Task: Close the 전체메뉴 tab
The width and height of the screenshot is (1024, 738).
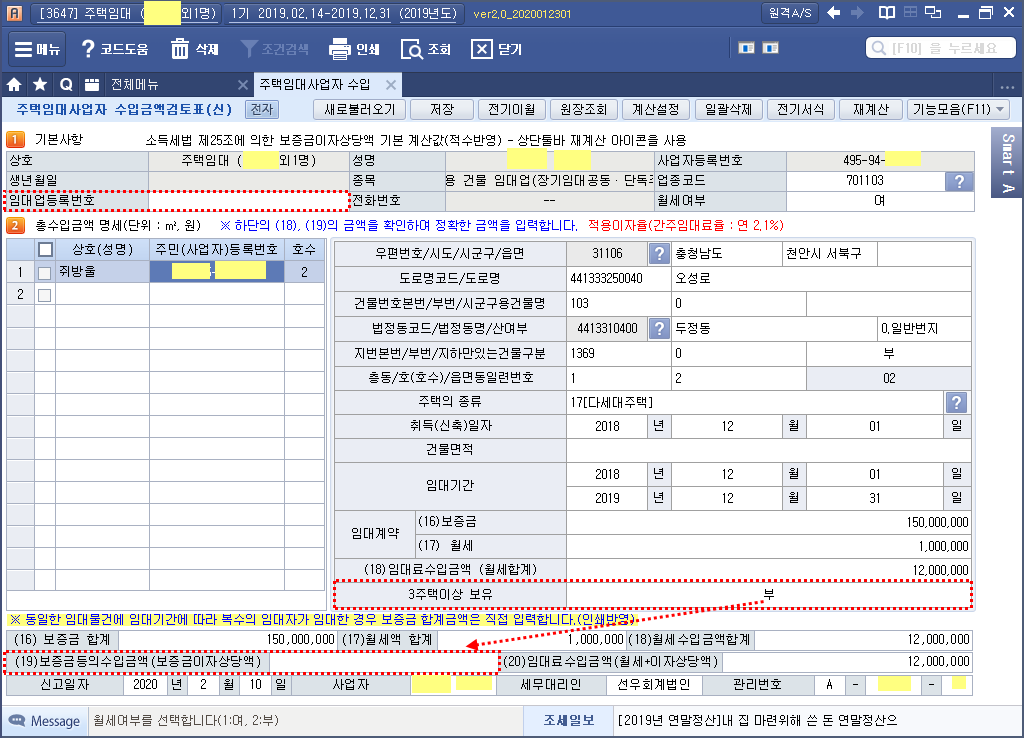Action: click(x=242, y=85)
